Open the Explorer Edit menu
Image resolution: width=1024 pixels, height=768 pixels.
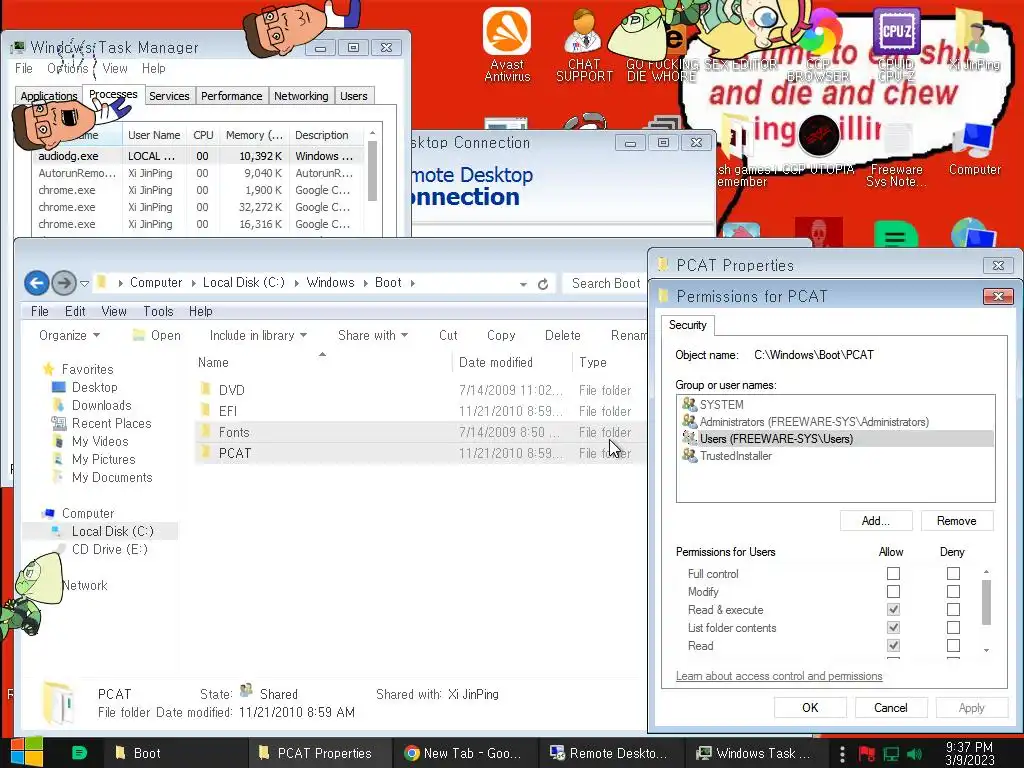click(x=75, y=312)
